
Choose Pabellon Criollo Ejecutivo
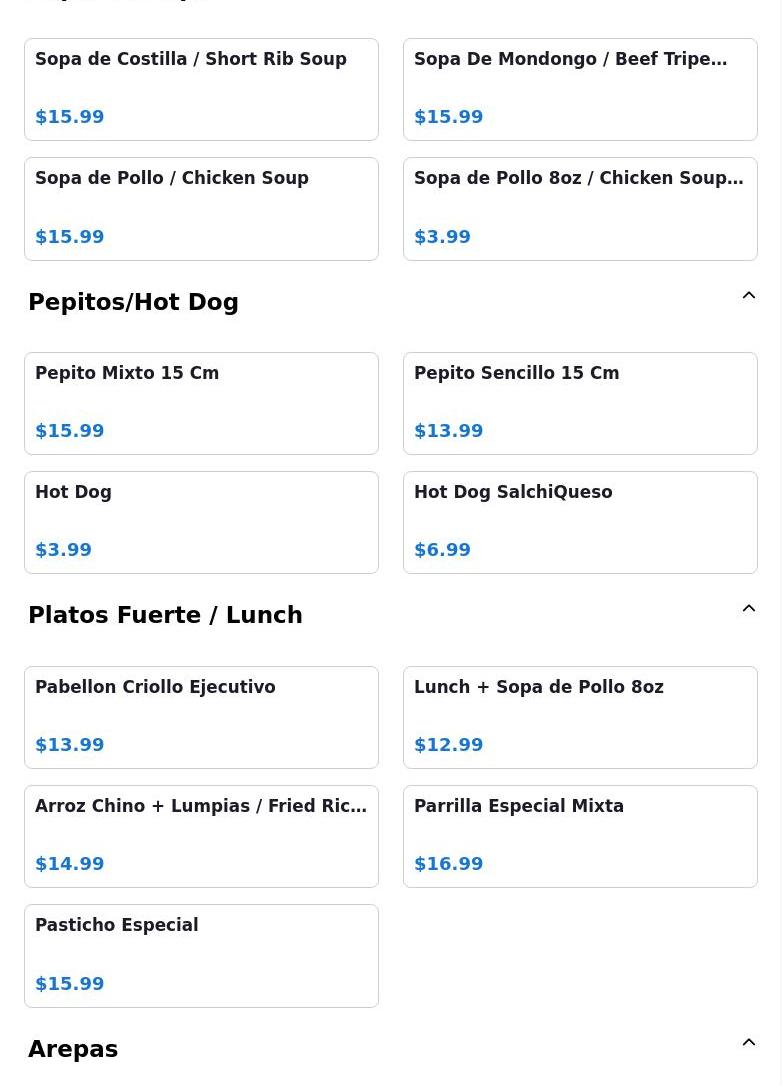[x=202, y=718]
